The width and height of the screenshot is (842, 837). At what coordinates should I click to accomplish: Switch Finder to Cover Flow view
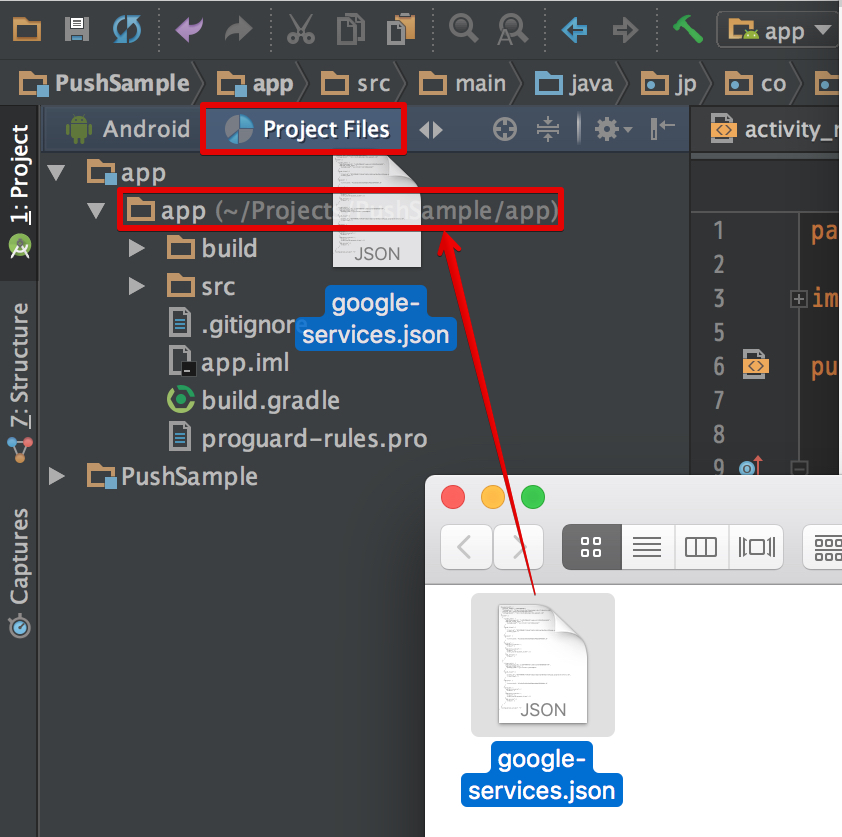(756, 547)
